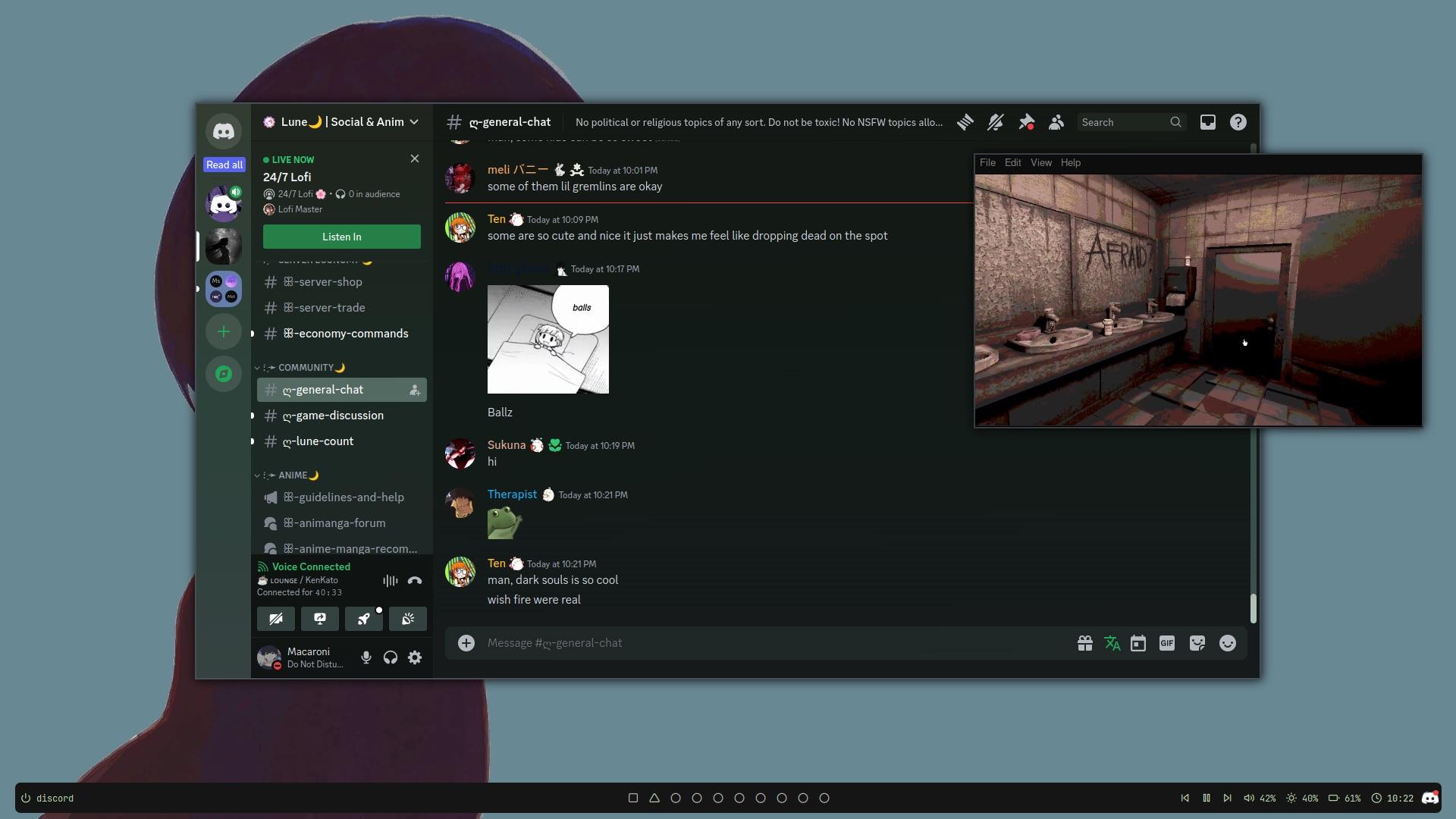Open the inbox icon
This screenshot has width=1456, height=819.
(x=1207, y=122)
